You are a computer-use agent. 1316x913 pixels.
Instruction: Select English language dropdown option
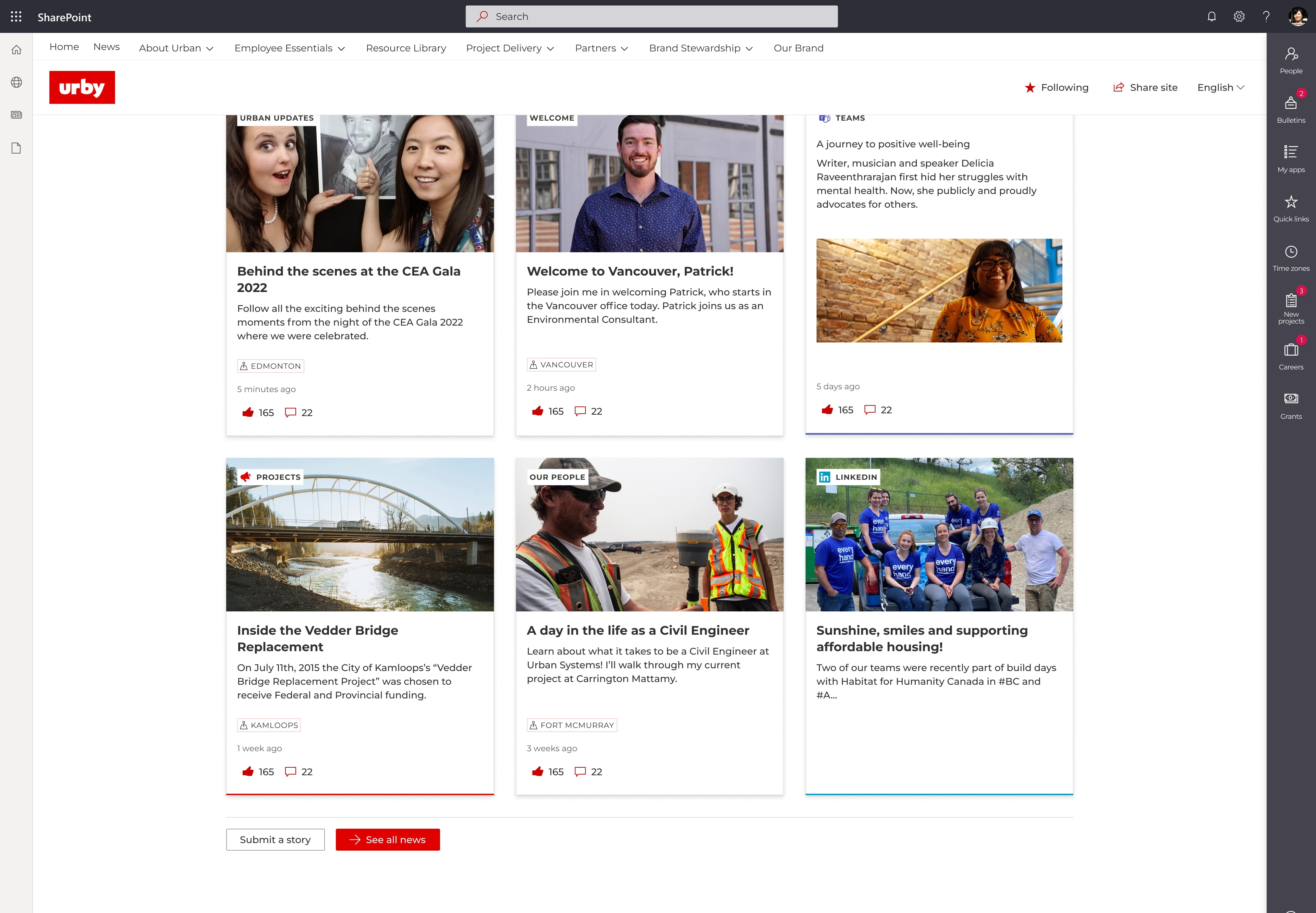(x=1221, y=87)
